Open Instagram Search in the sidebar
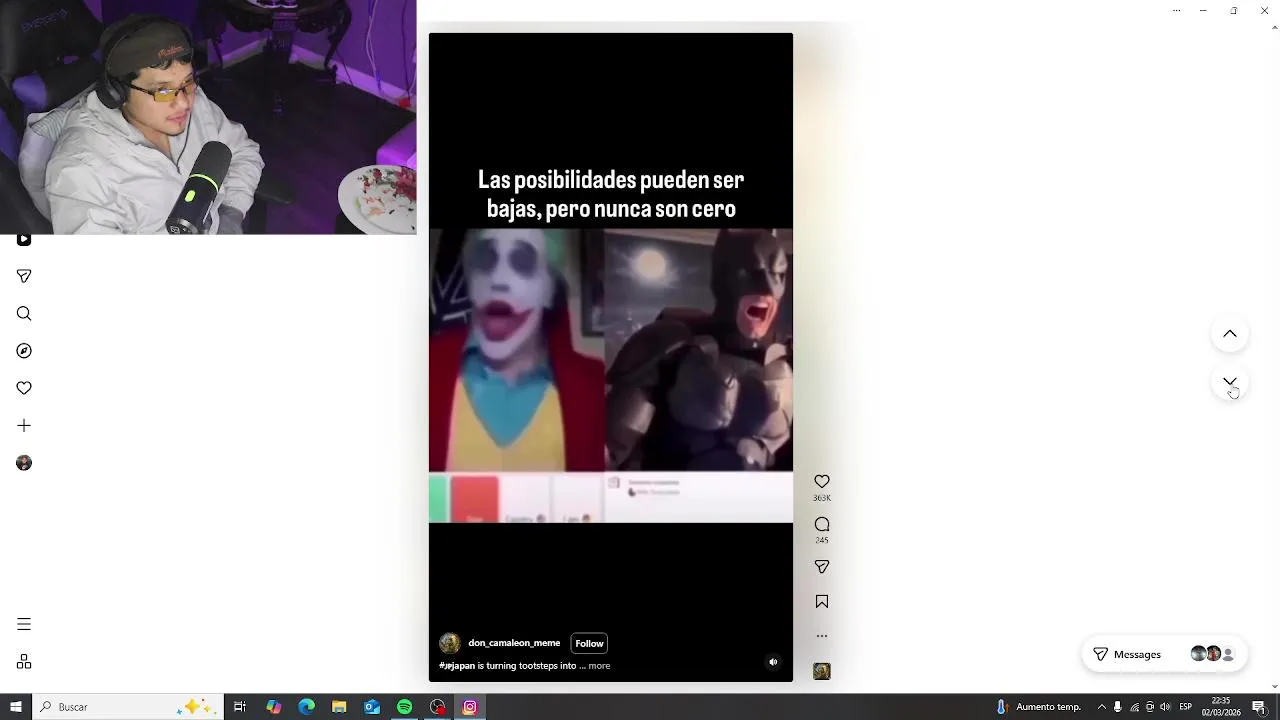 pos(24,314)
